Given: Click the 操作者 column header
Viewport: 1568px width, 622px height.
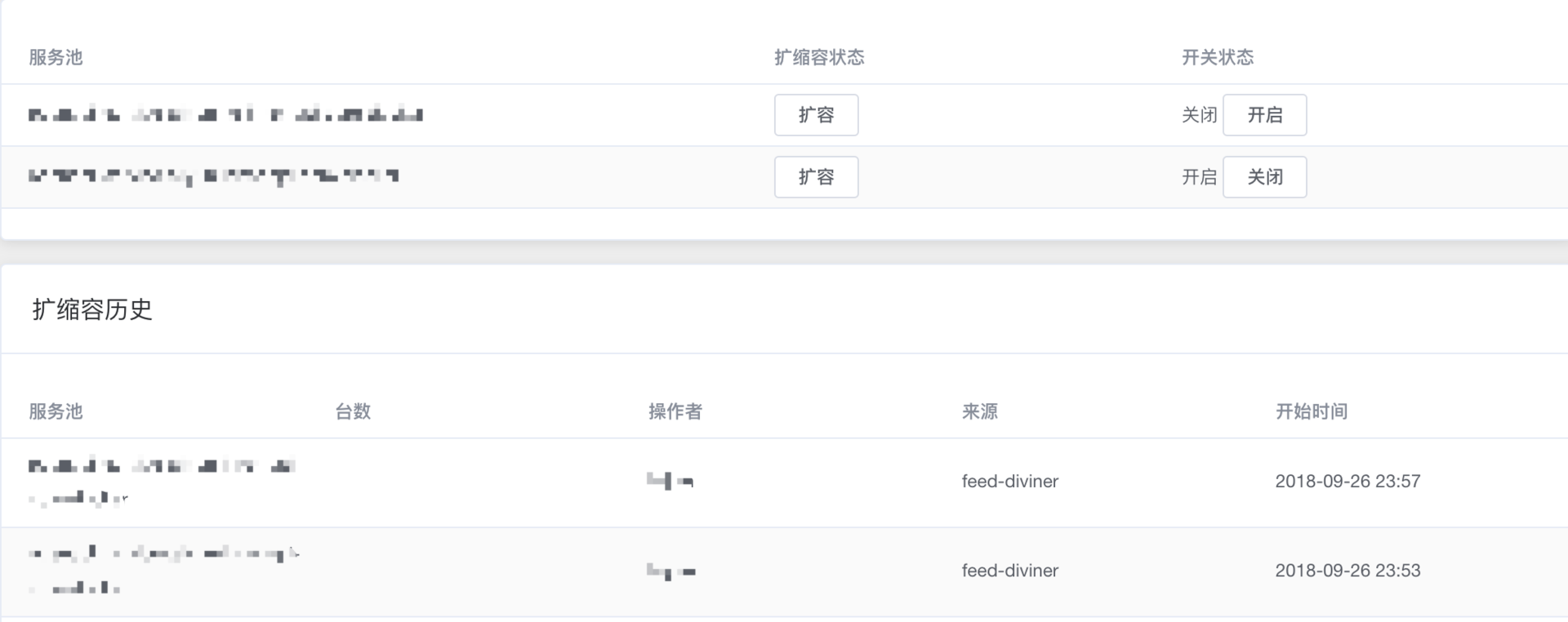Looking at the screenshot, I should tap(675, 411).
